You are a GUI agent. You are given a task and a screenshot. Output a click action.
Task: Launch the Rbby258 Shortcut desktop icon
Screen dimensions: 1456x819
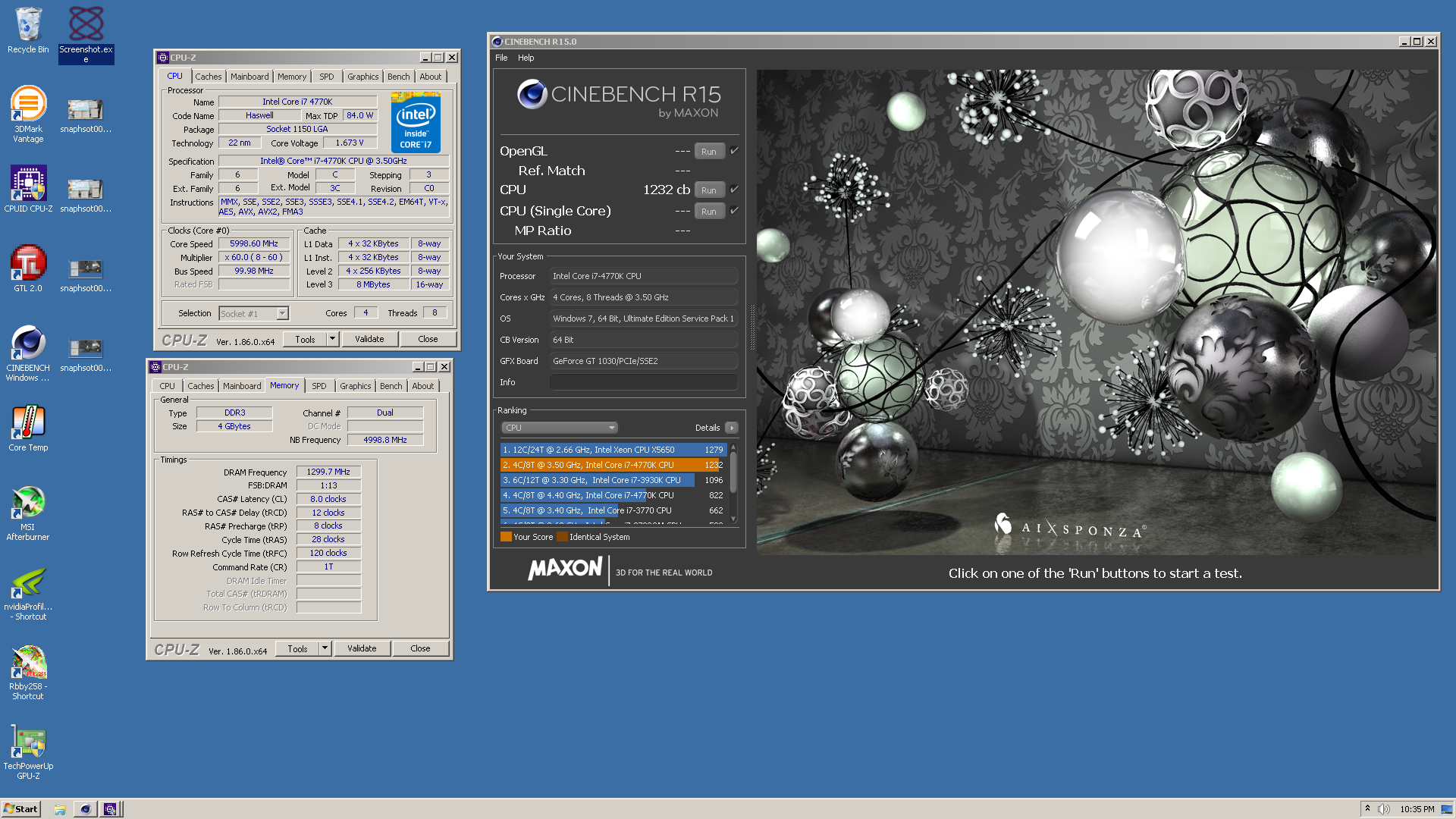(x=28, y=672)
